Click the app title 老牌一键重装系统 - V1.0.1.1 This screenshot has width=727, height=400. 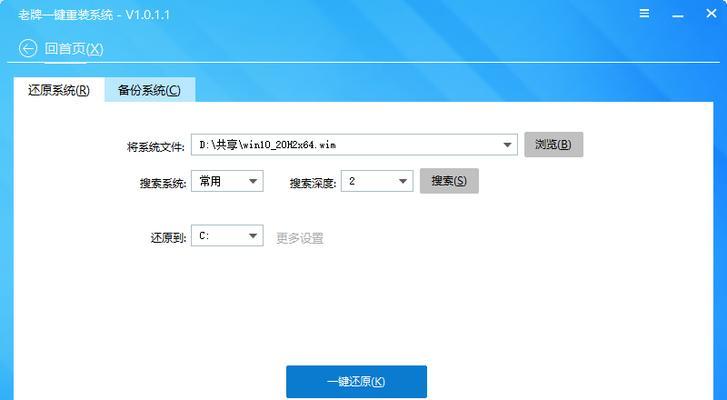click(94, 15)
